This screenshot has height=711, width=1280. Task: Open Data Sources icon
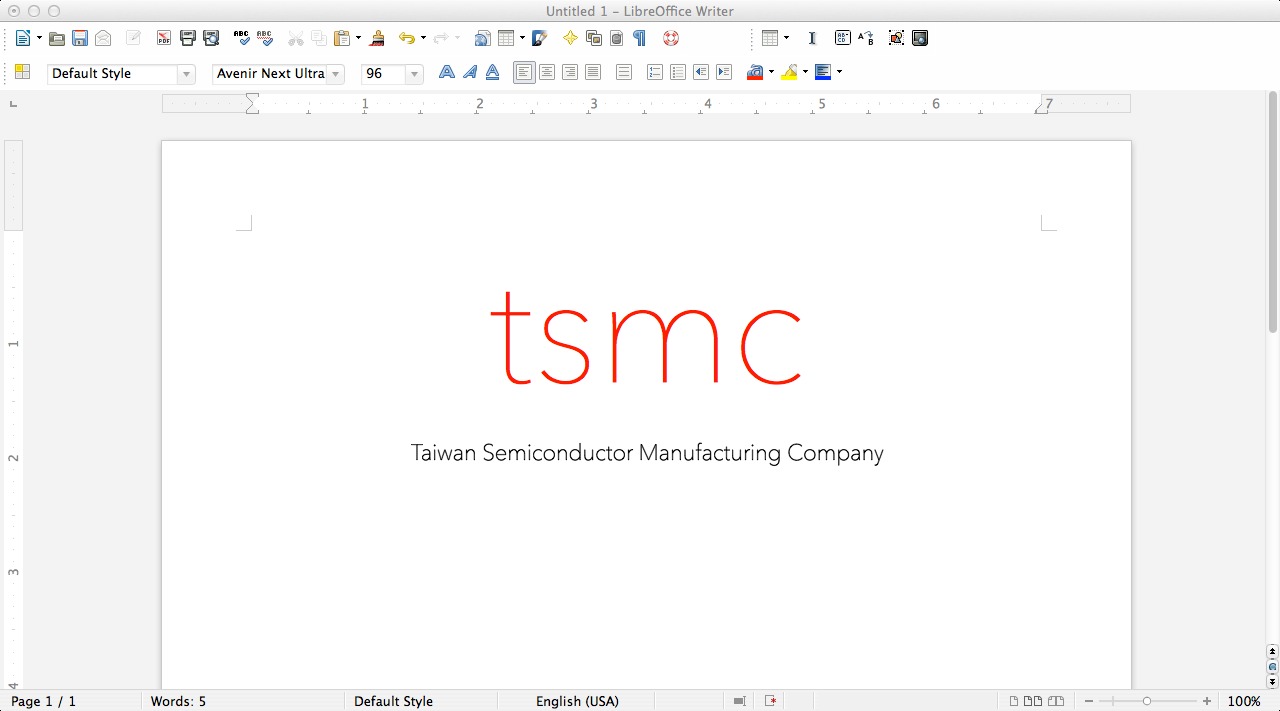point(617,38)
